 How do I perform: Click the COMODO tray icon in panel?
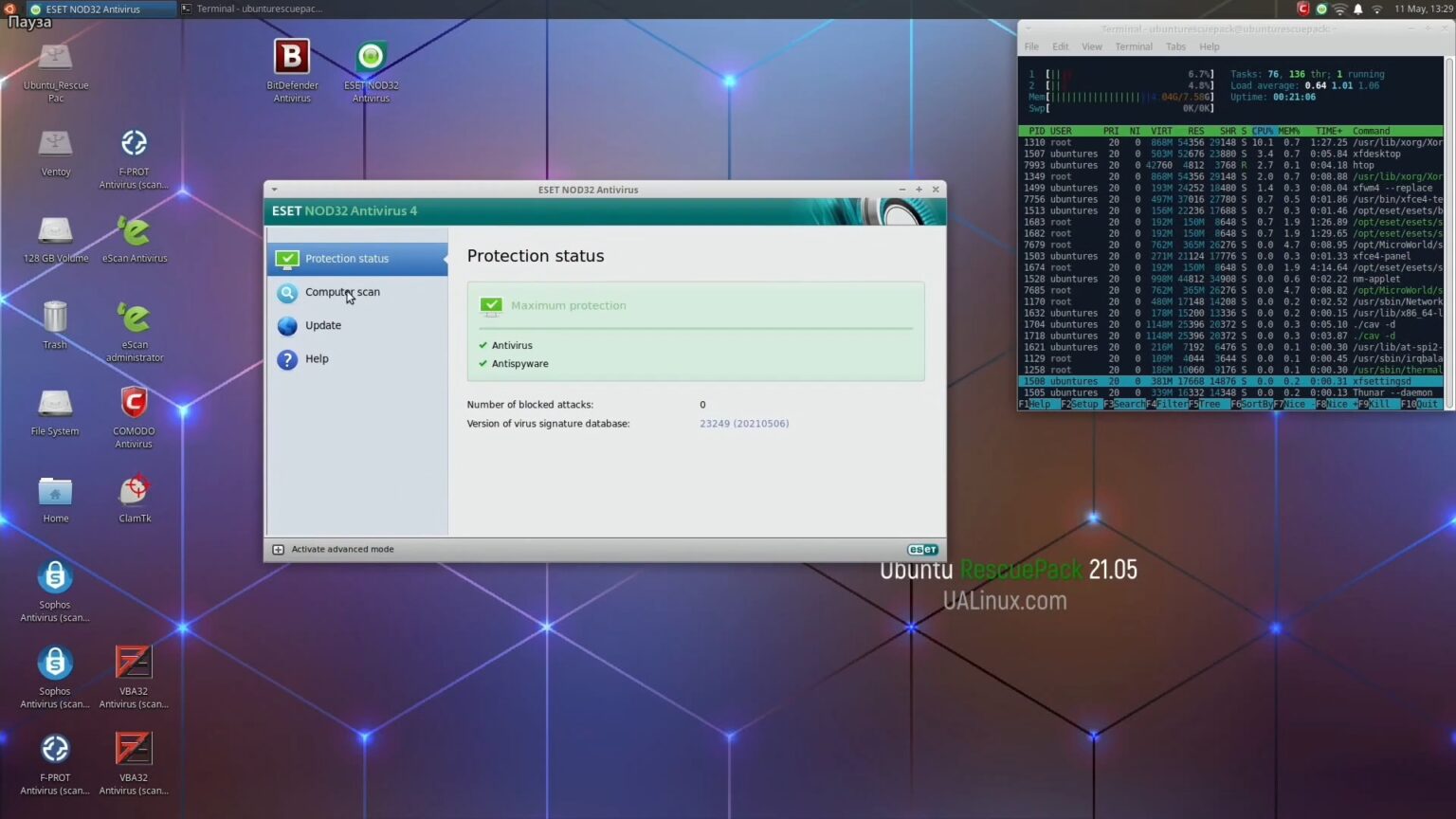1303,9
